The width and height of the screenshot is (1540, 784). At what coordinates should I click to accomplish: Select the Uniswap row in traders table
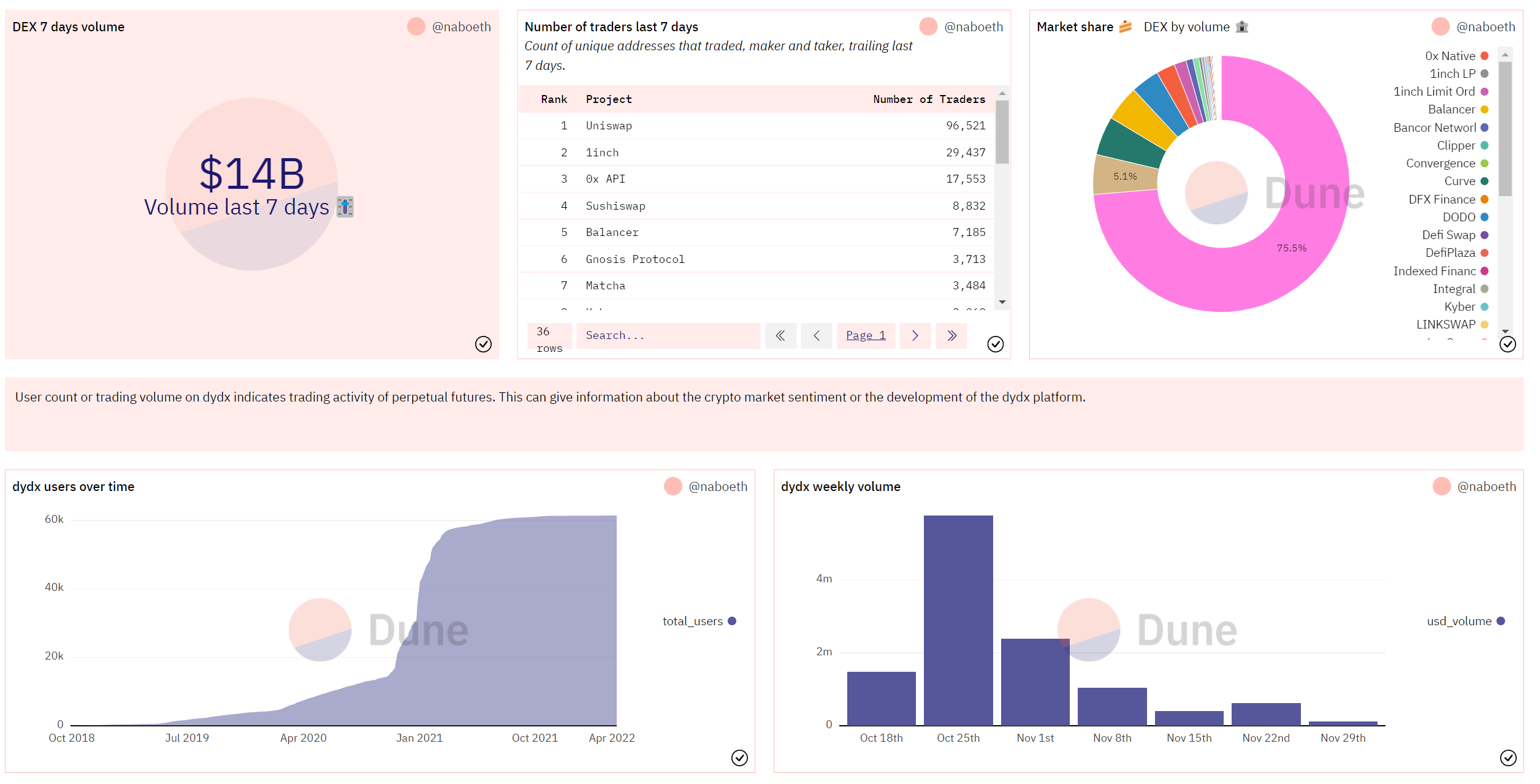tap(756, 126)
